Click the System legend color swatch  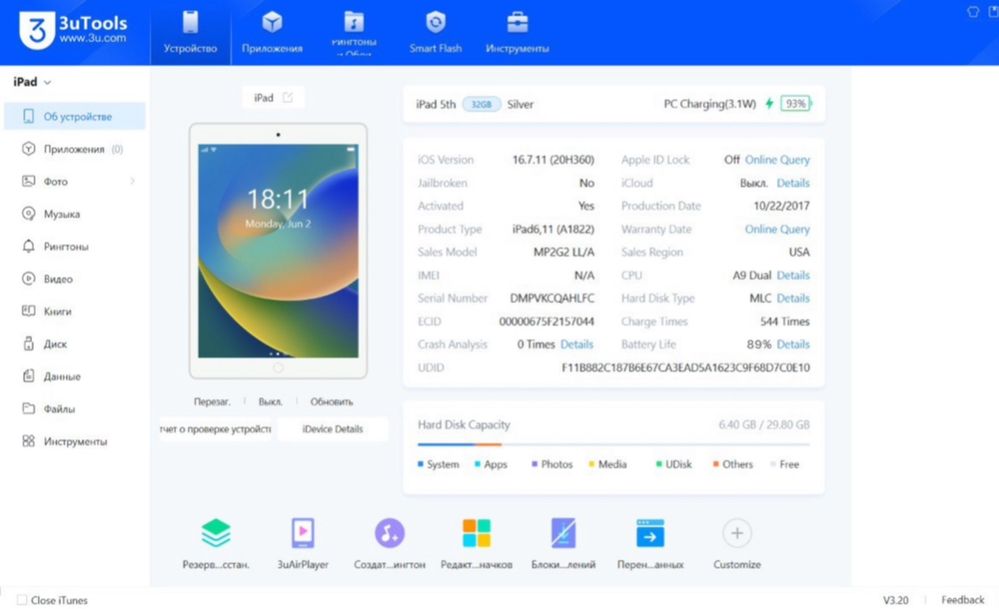tap(420, 464)
